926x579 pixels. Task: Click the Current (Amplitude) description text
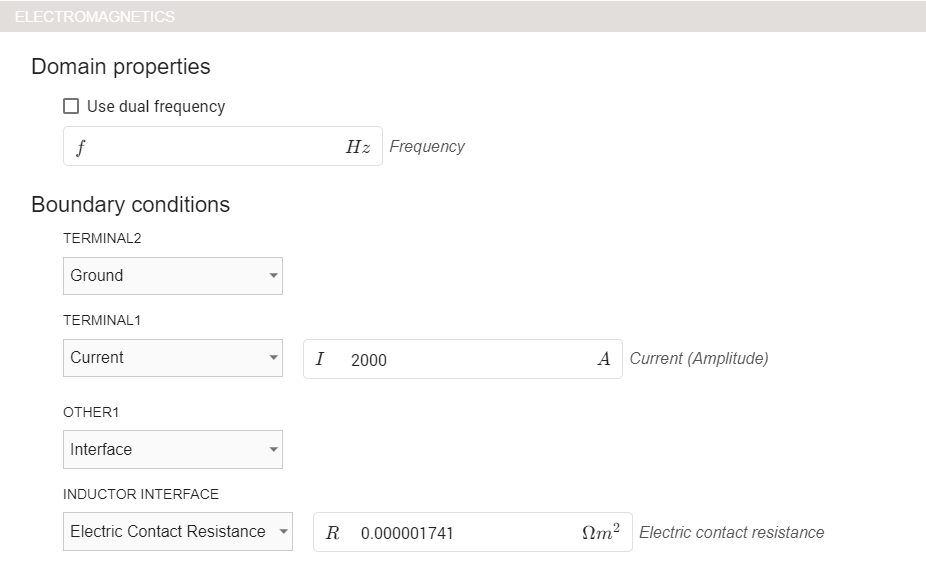(x=699, y=359)
